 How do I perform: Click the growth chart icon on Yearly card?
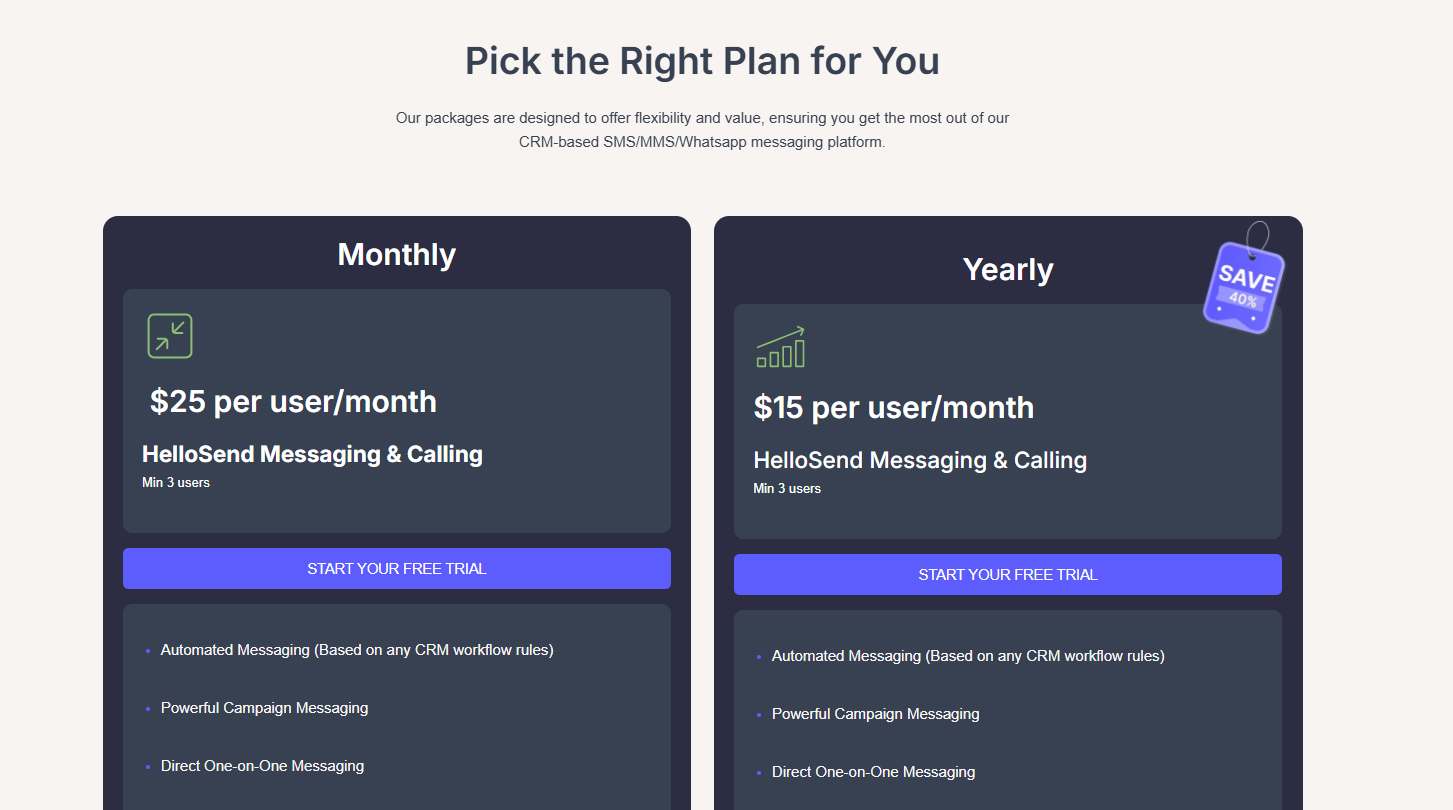(781, 346)
